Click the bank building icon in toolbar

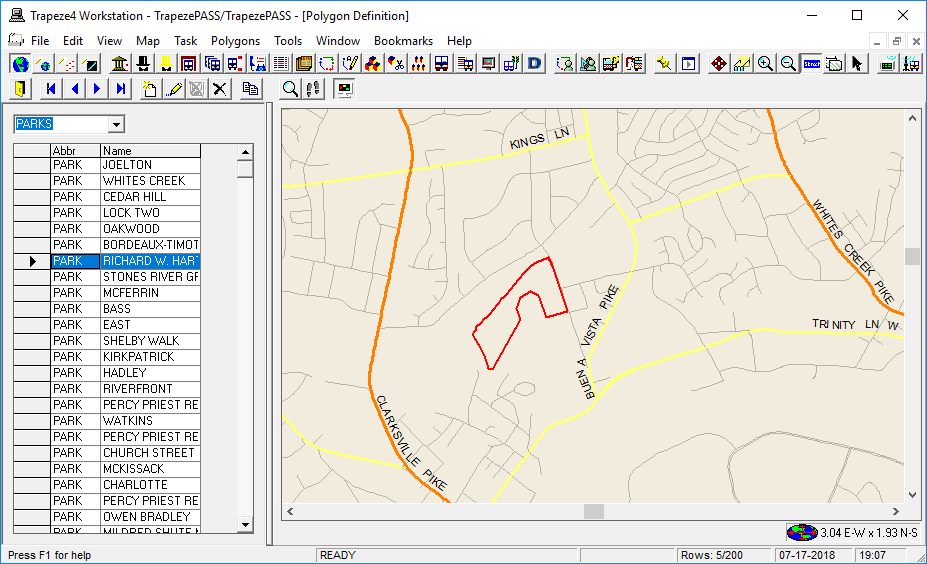pos(120,64)
